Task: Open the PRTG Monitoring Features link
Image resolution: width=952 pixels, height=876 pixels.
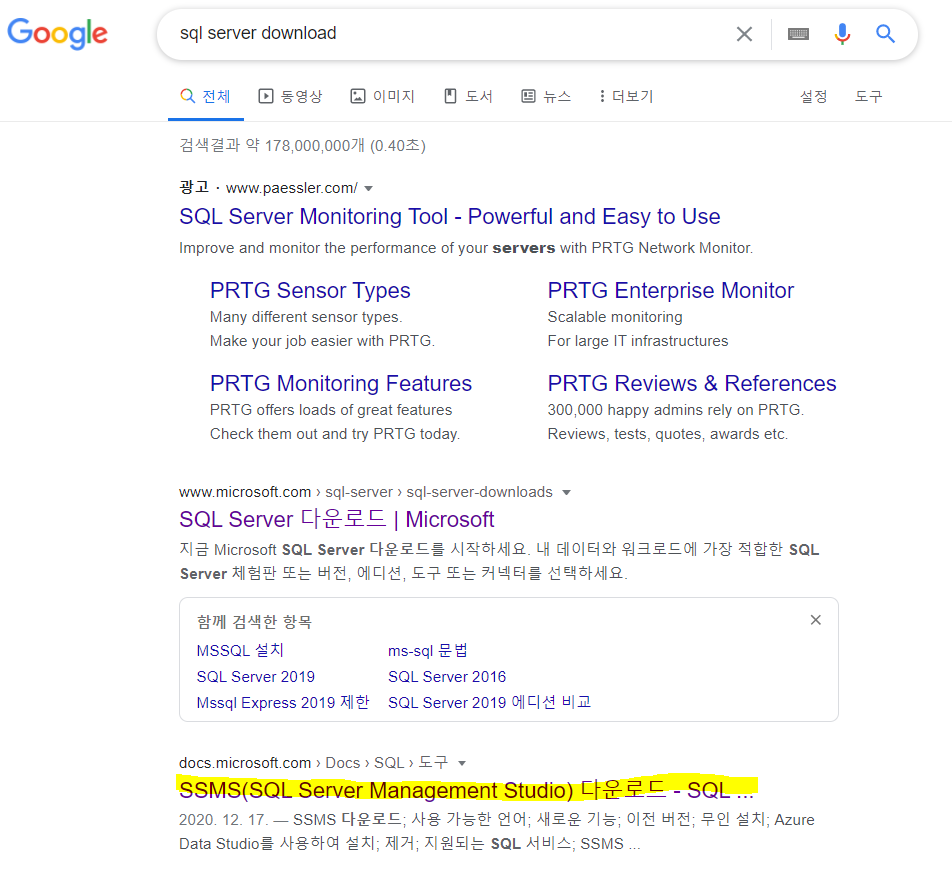Action: click(x=341, y=384)
